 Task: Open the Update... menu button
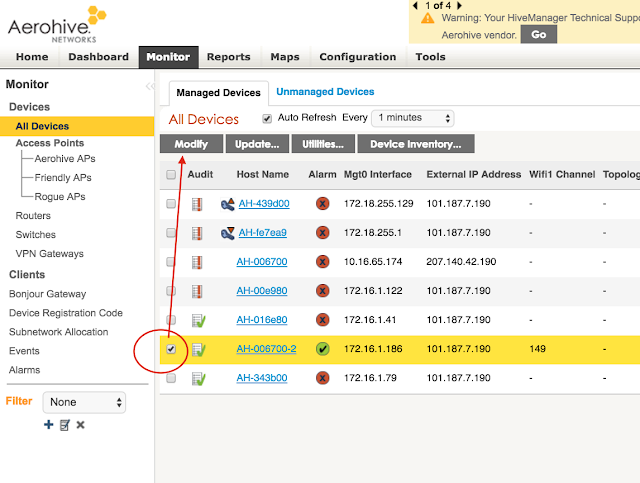click(257, 144)
